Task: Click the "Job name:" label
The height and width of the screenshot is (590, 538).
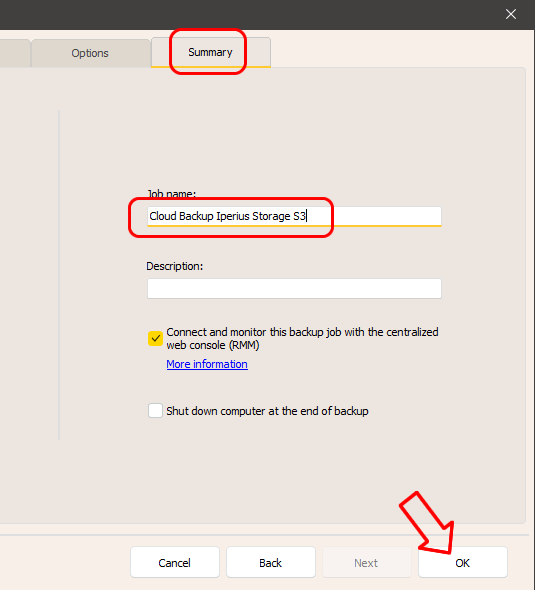Action: tap(171, 194)
